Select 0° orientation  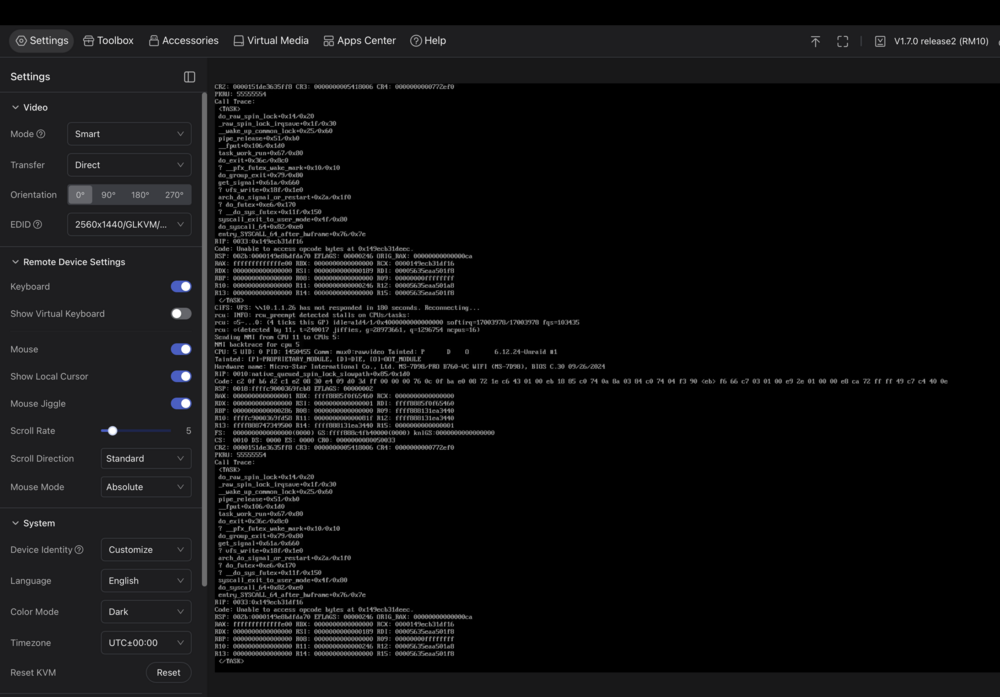(x=80, y=194)
